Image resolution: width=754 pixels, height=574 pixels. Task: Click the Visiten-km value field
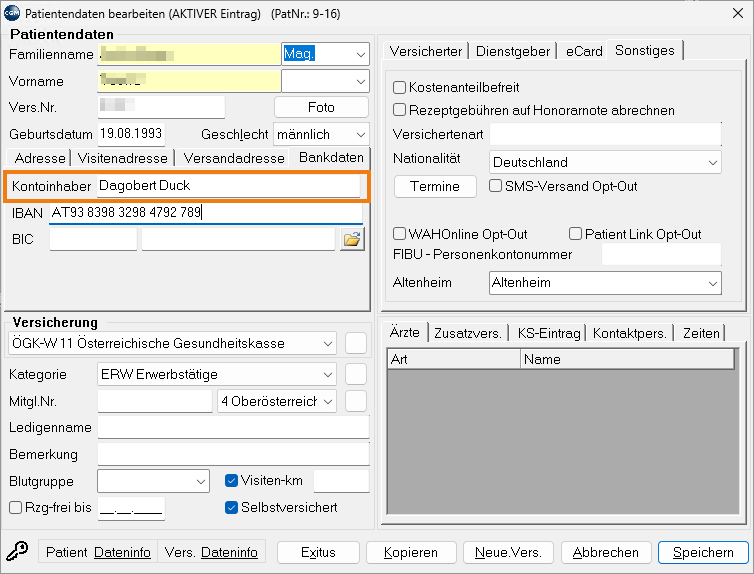(x=341, y=481)
